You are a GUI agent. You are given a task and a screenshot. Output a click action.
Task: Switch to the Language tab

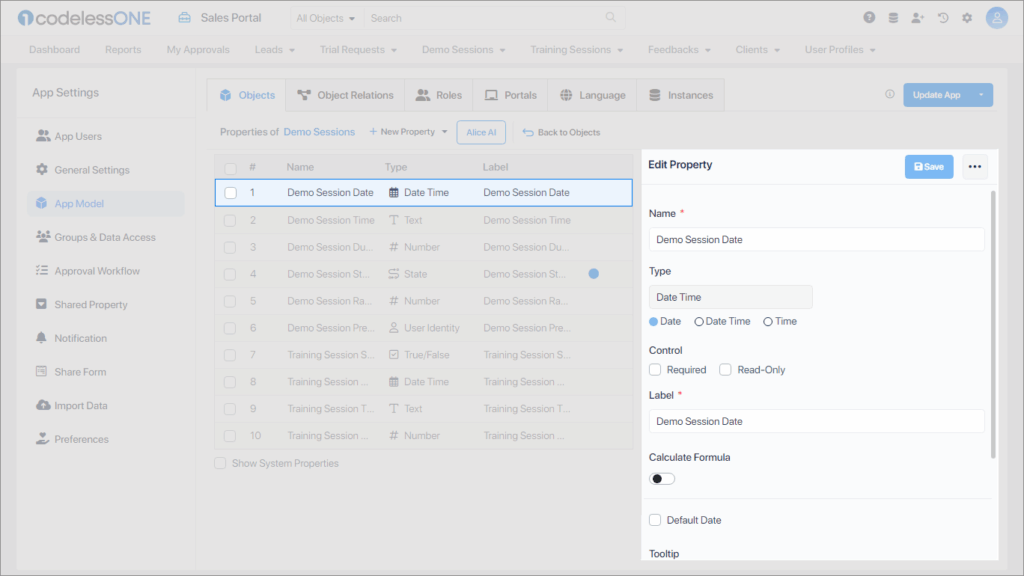click(x=592, y=95)
